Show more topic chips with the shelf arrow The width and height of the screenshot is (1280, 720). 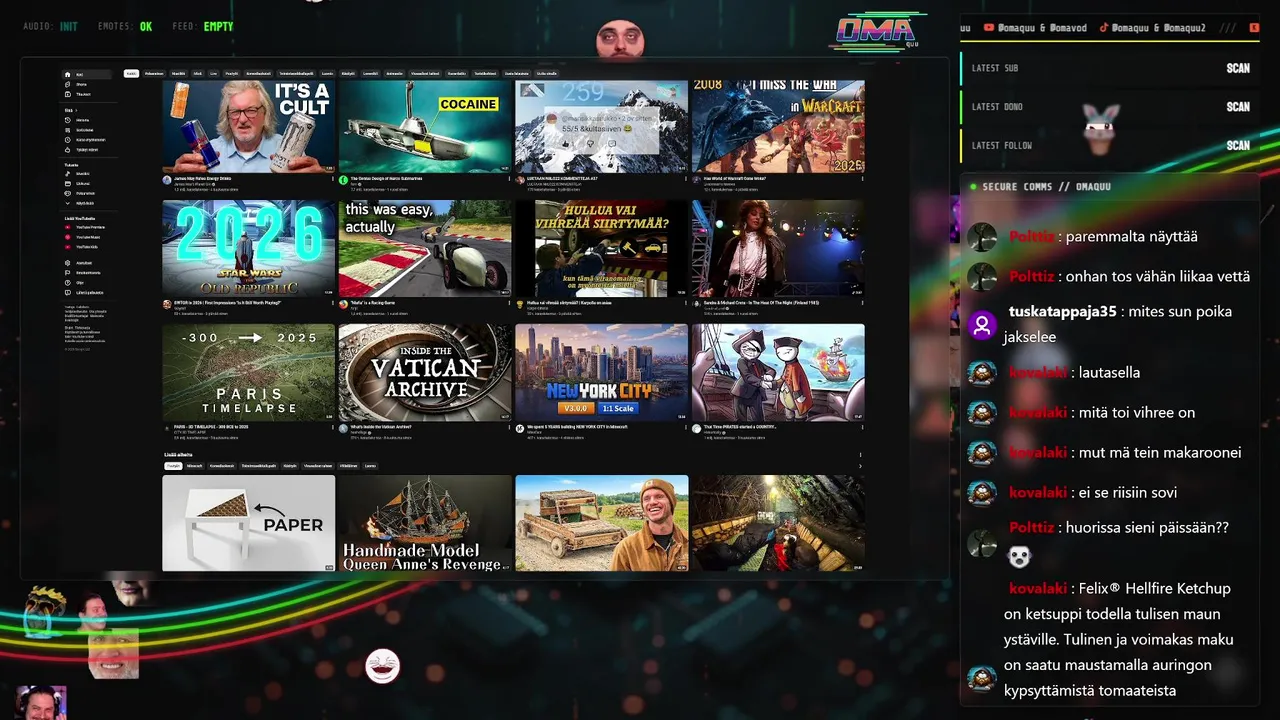[860, 466]
